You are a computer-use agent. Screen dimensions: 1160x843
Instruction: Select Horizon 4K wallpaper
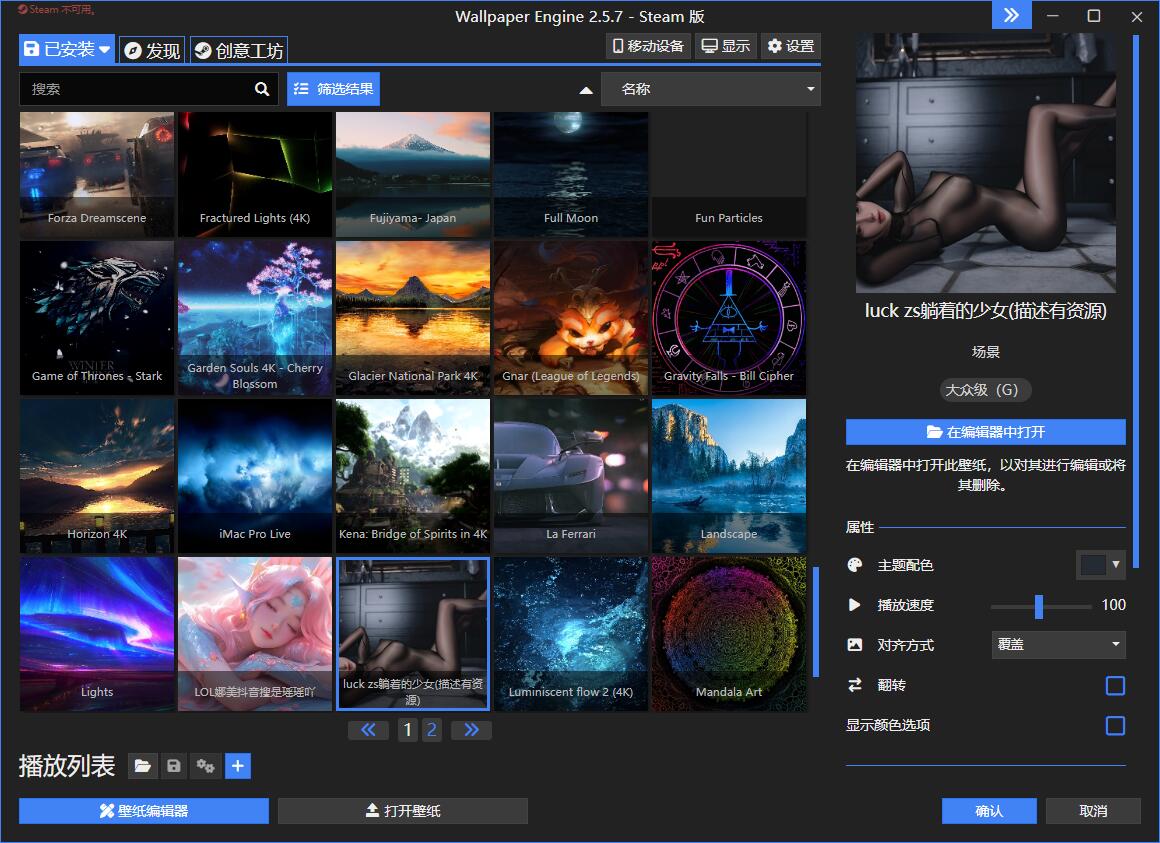(x=97, y=476)
